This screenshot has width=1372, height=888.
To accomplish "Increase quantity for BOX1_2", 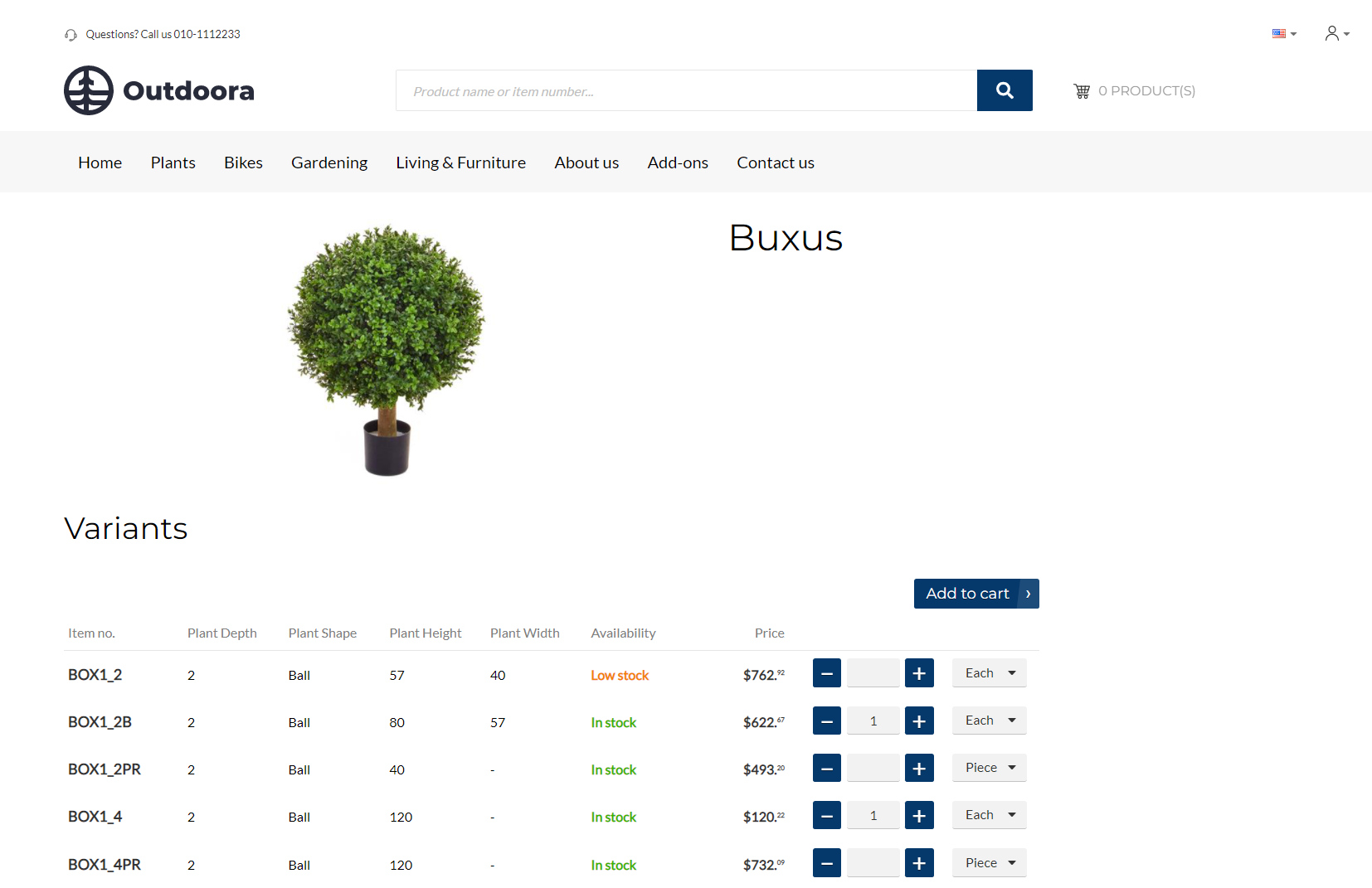I will [919, 673].
